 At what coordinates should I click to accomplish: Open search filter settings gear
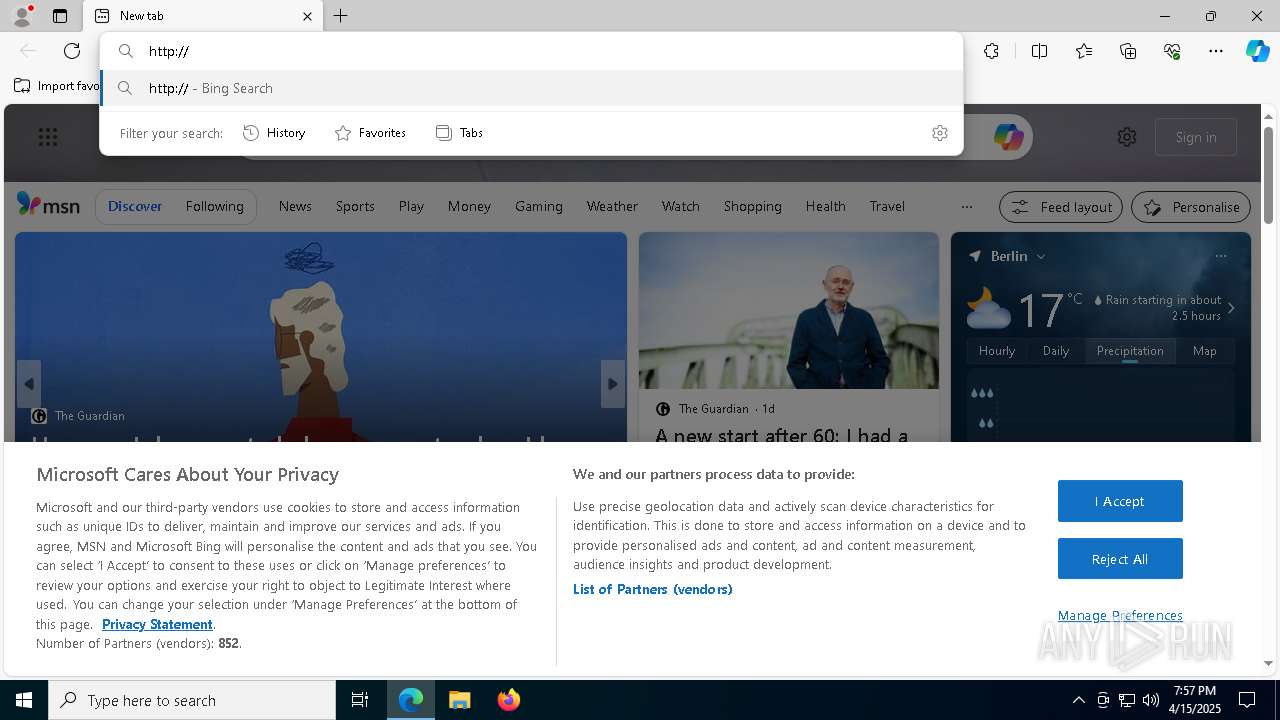coord(940,133)
